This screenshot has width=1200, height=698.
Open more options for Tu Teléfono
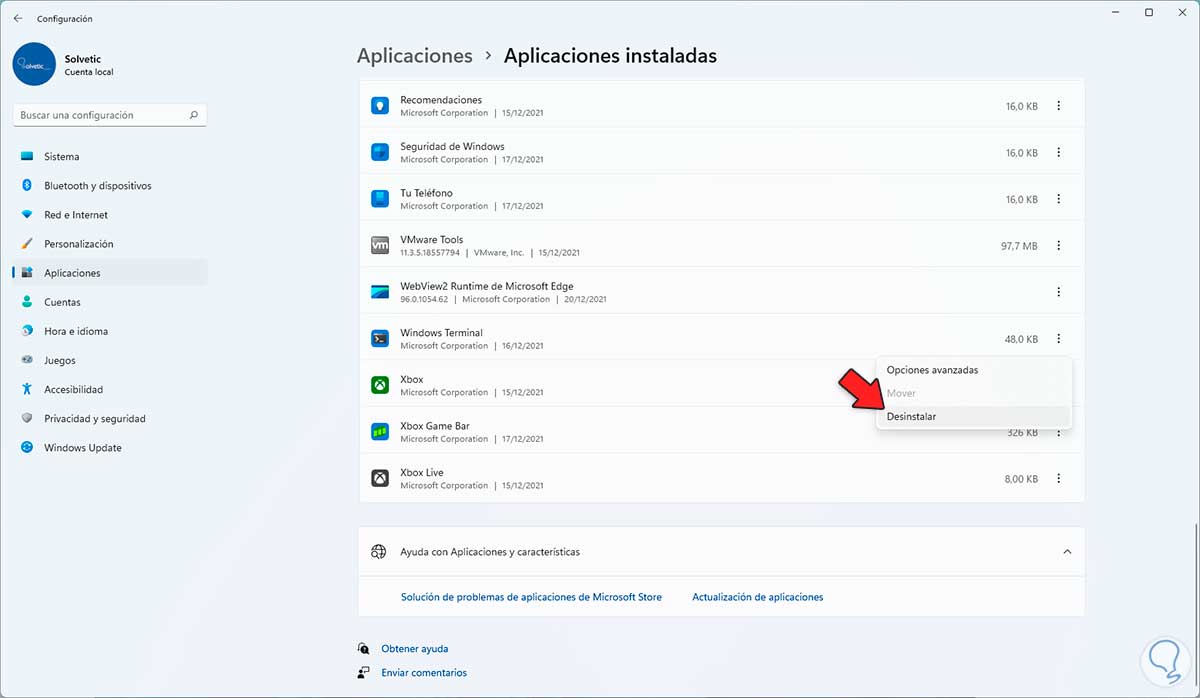(1059, 199)
